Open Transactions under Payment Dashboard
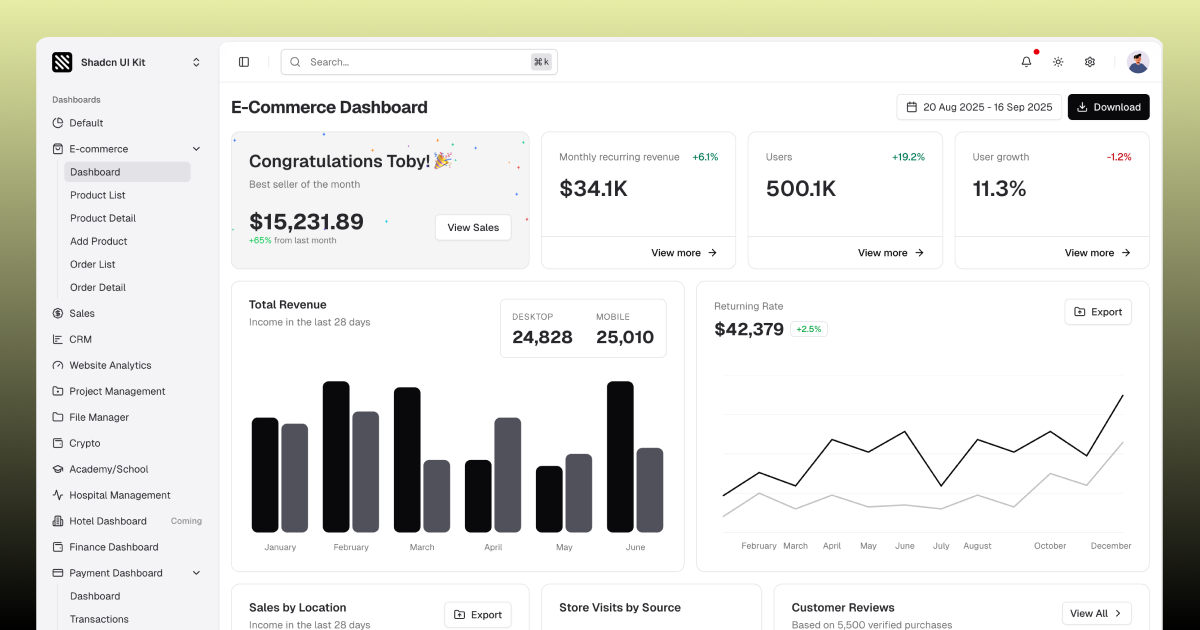This screenshot has width=1200, height=630. pos(98,618)
